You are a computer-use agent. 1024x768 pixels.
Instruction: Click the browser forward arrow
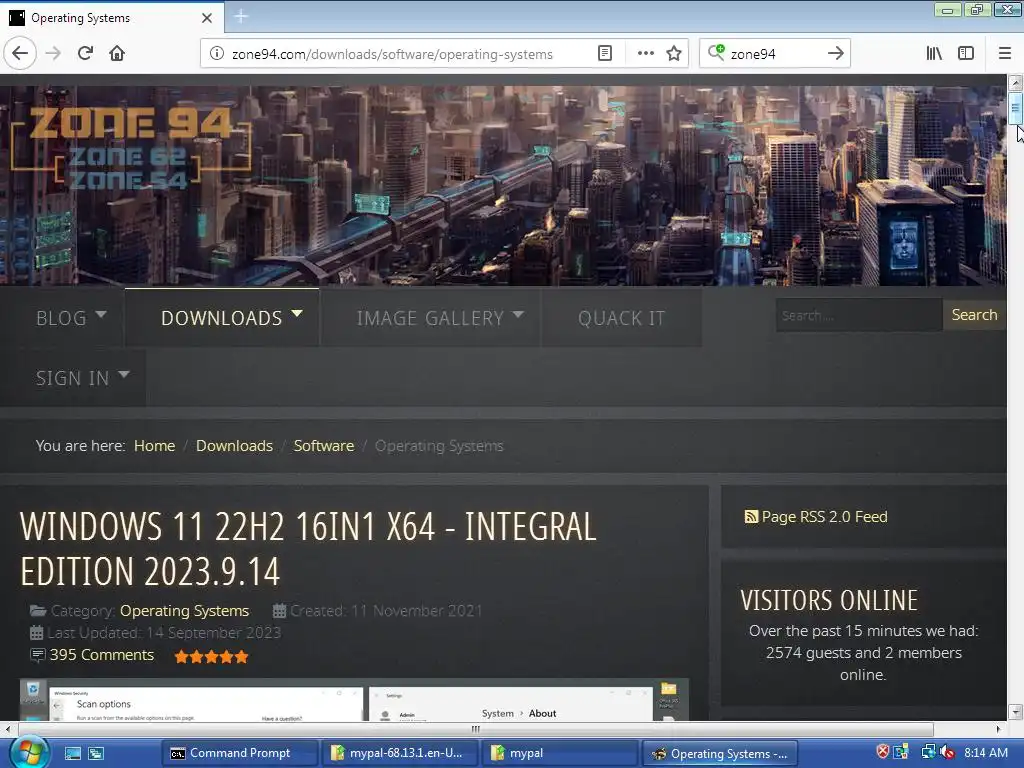[x=53, y=53]
